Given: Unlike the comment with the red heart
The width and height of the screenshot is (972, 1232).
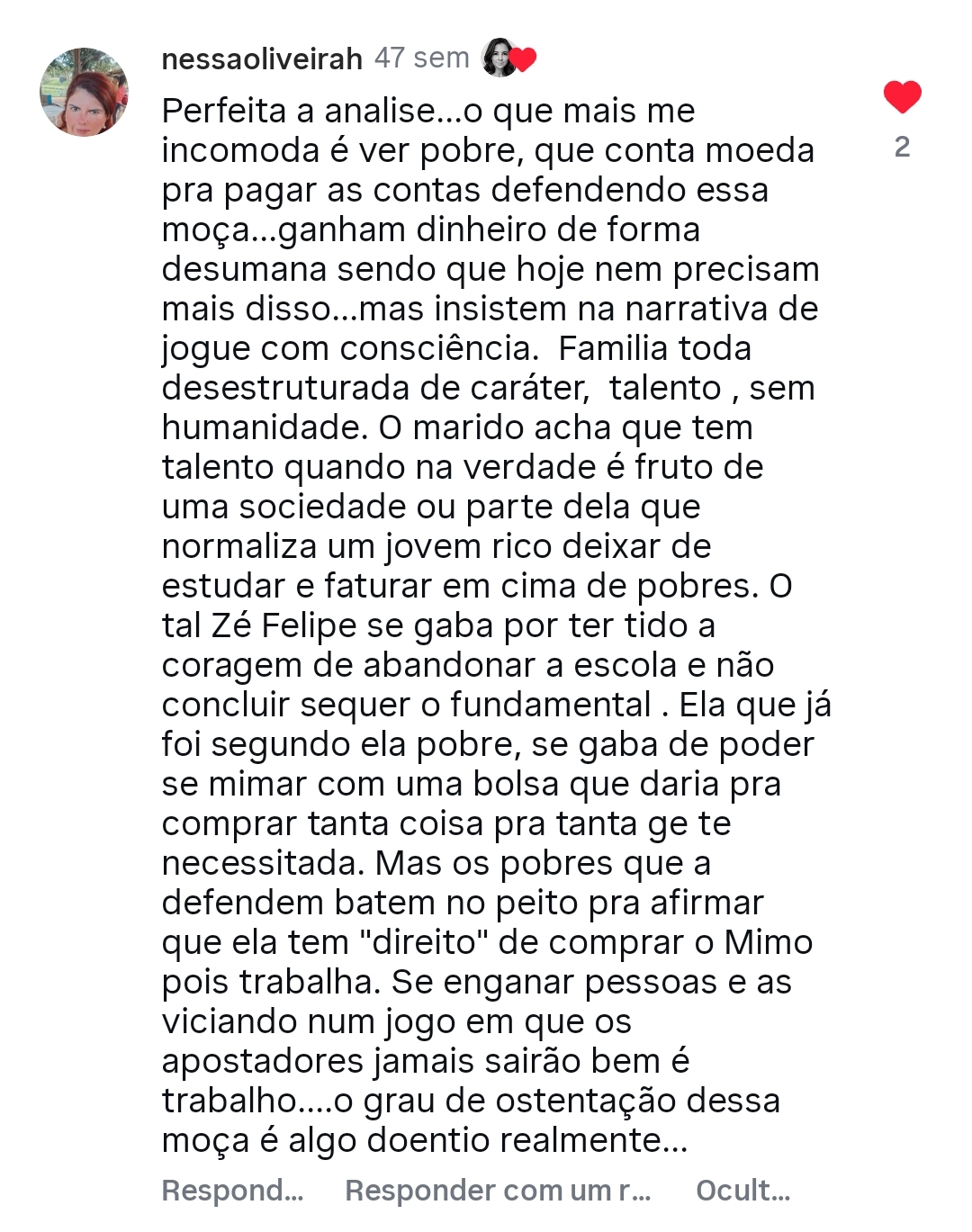Looking at the screenshot, I should [x=902, y=97].
